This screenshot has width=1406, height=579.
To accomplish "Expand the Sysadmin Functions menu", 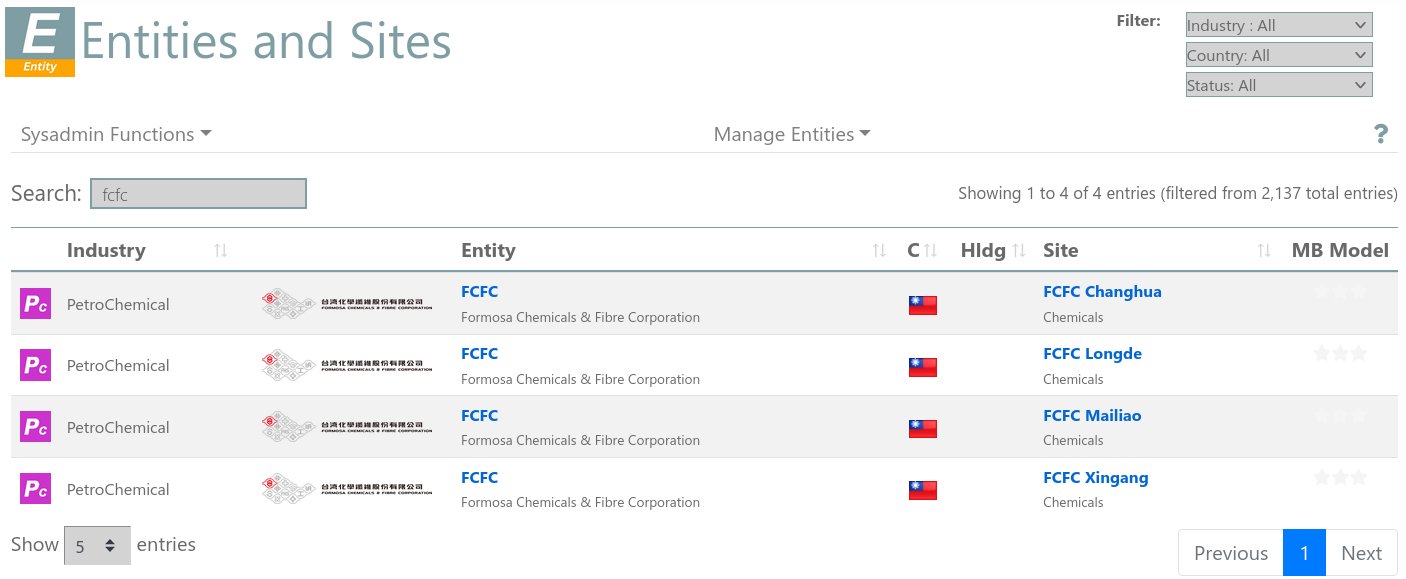I will pyautogui.click(x=116, y=134).
